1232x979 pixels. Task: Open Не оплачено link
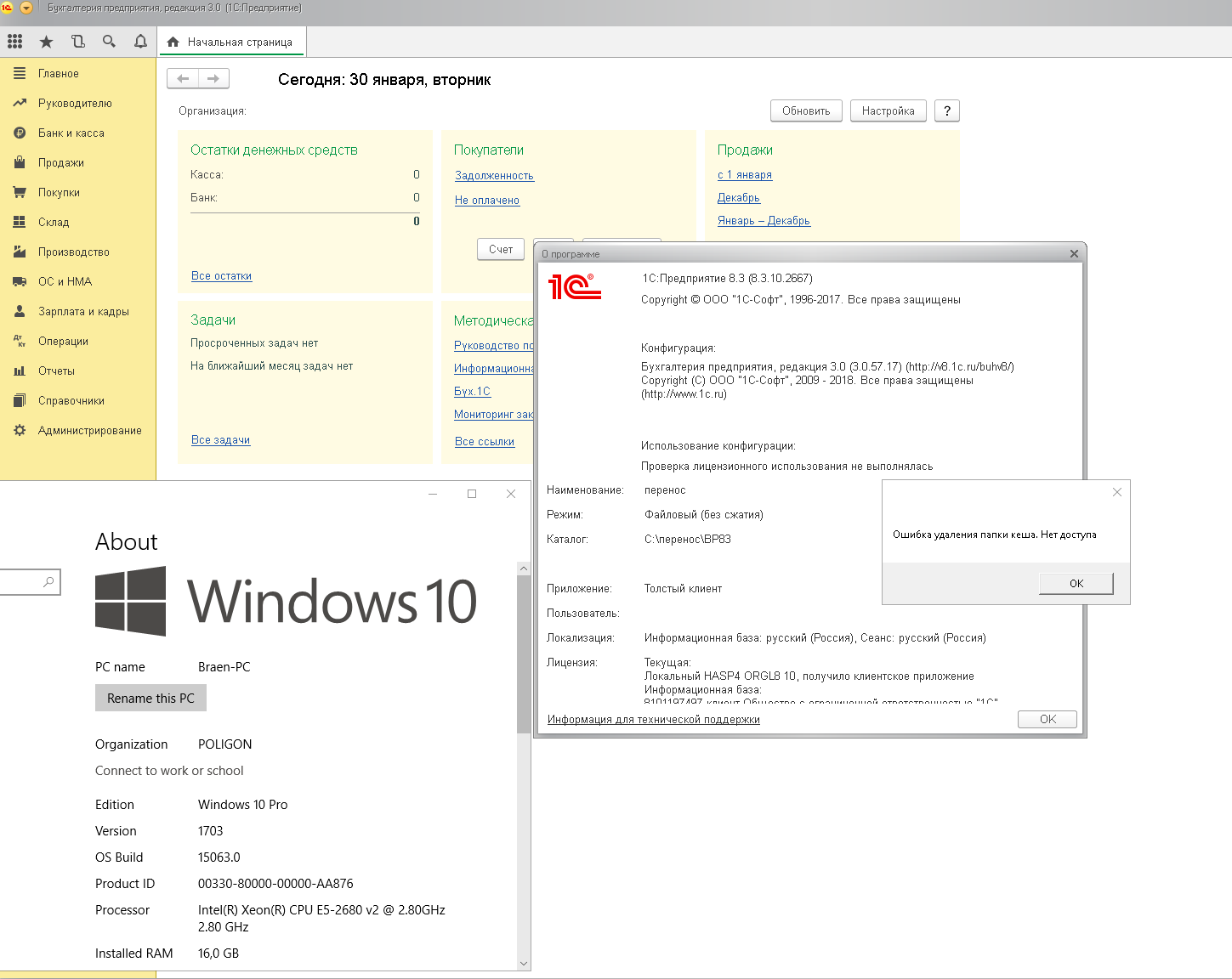click(x=487, y=201)
